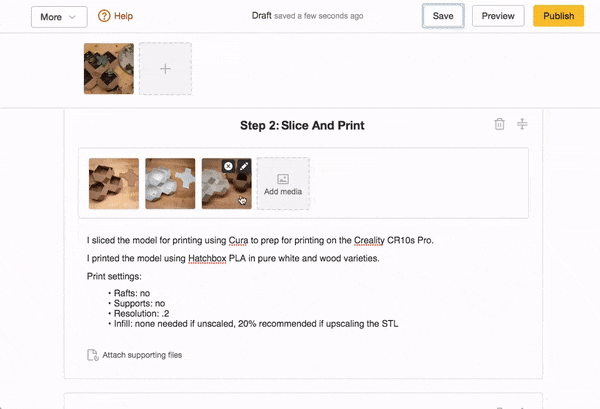600x409 pixels.
Task: Add image with the plus placeholder
Action: pyautogui.click(x=165, y=68)
